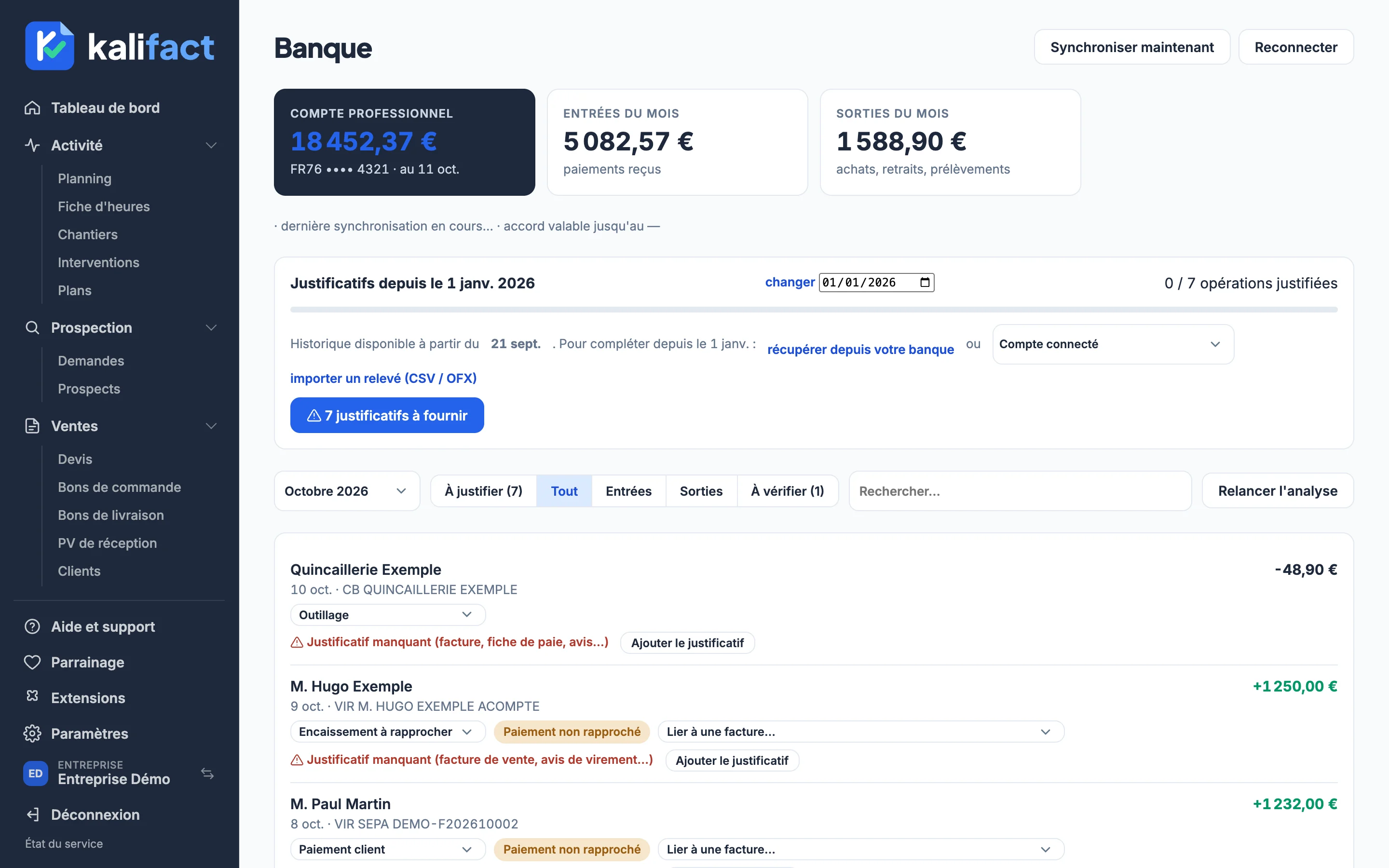Select the À justifier (7) filter tab

pyautogui.click(x=483, y=491)
